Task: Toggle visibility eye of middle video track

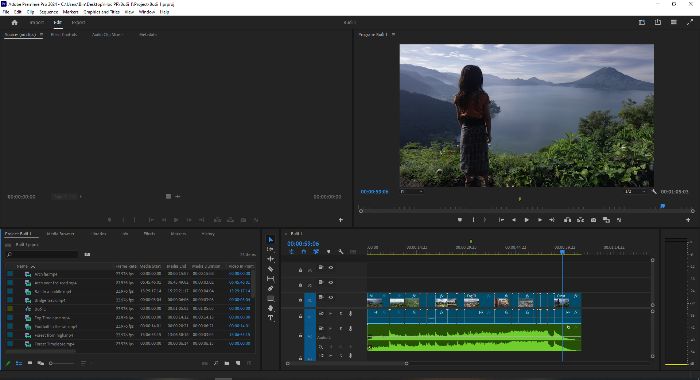Action: point(331,282)
